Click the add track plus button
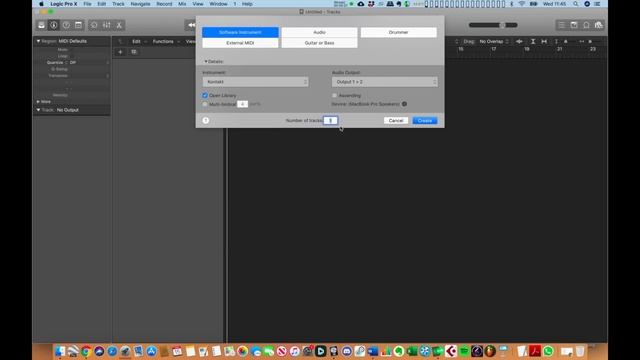This screenshot has width=640, height=360. 120,52
